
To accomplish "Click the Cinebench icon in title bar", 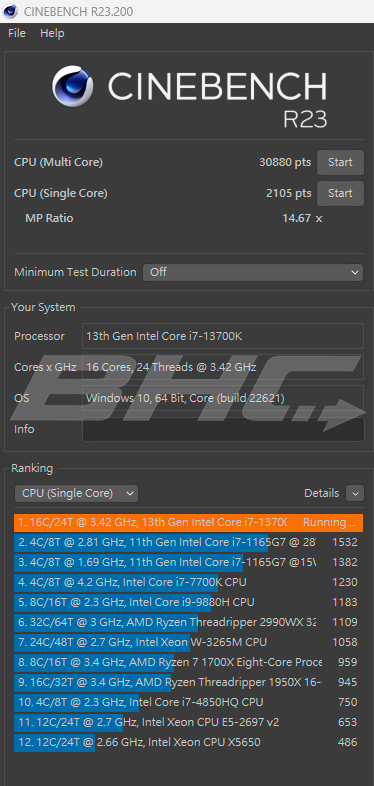I will point(10,11).
